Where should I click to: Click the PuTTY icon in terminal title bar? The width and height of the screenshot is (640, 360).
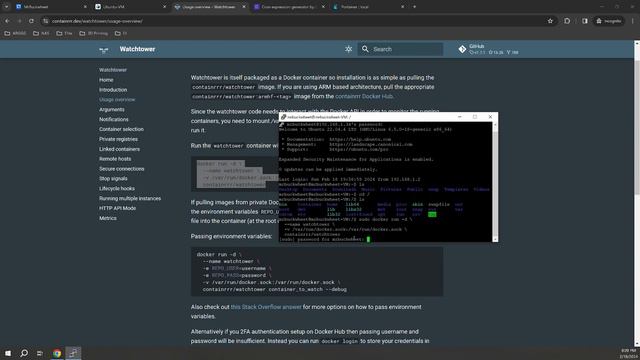283,117
